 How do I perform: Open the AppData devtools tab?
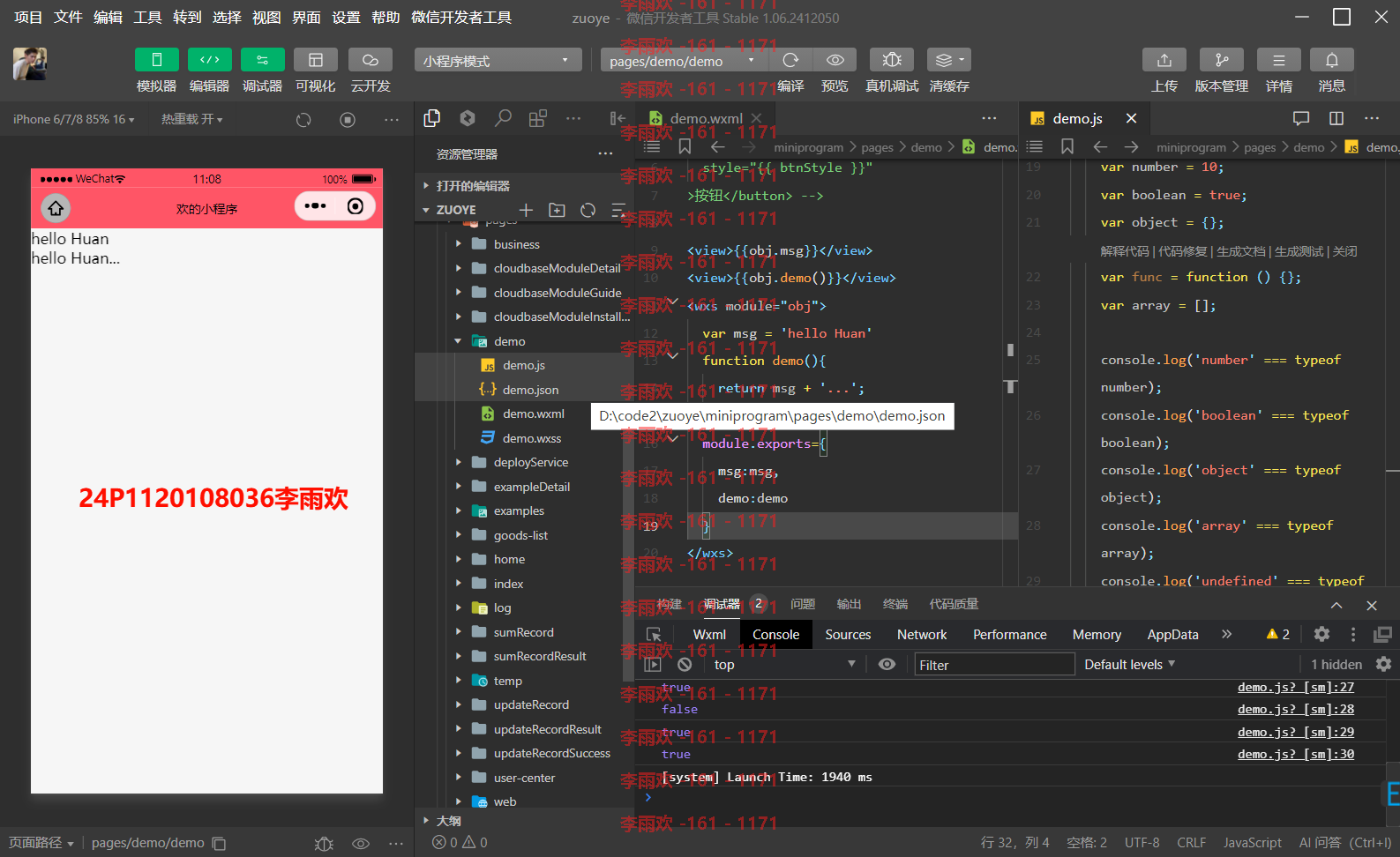(x=1172, y=635)
